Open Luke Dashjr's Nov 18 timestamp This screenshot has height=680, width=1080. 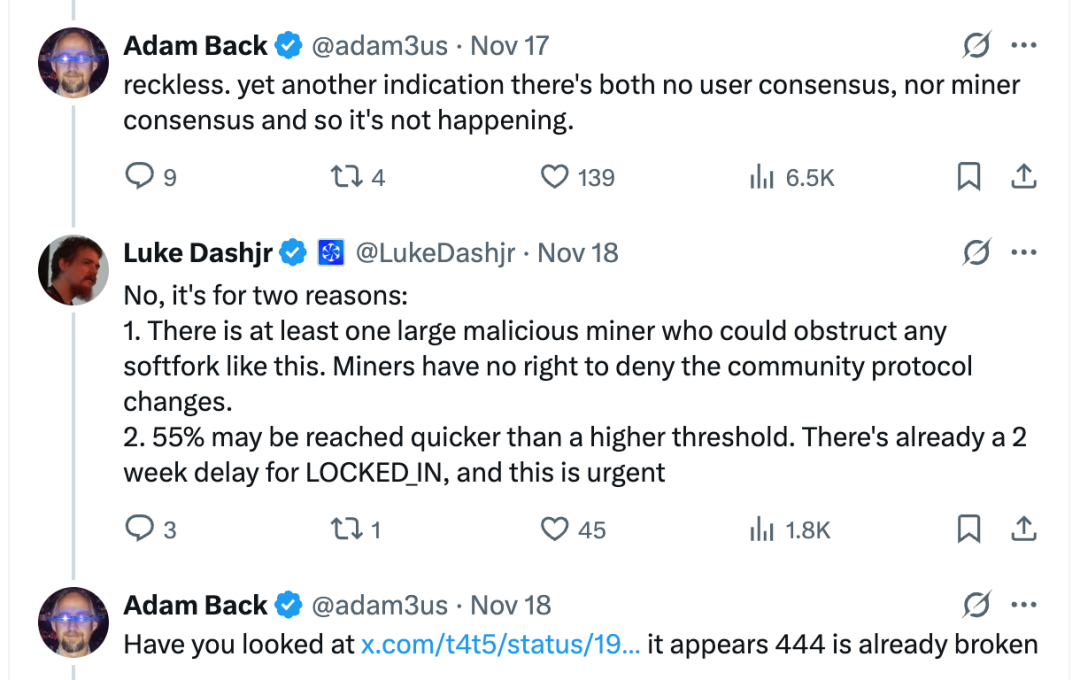[578, 254]
